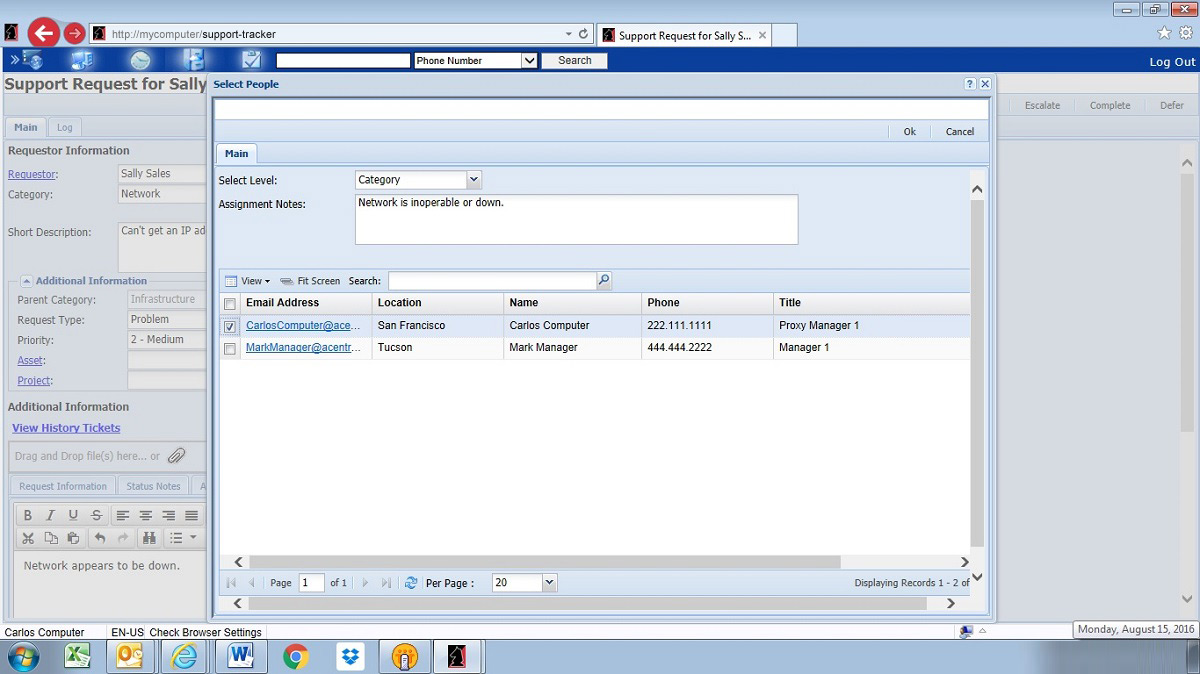Undo changes with the undo arrow icon

pyautogui.click(x=100, y=537)
